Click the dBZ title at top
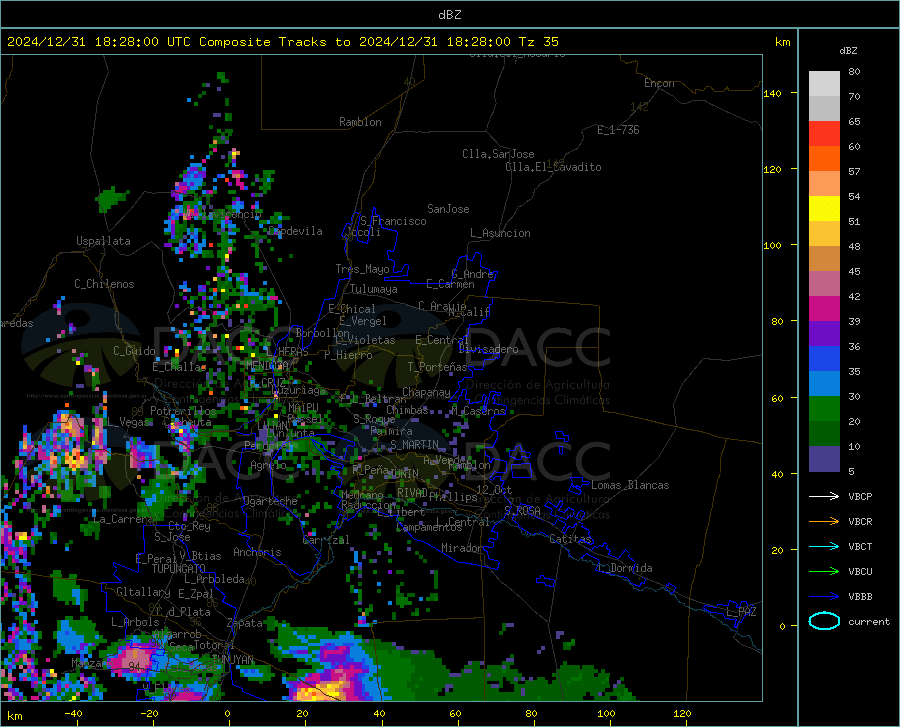 pos(449,15)
